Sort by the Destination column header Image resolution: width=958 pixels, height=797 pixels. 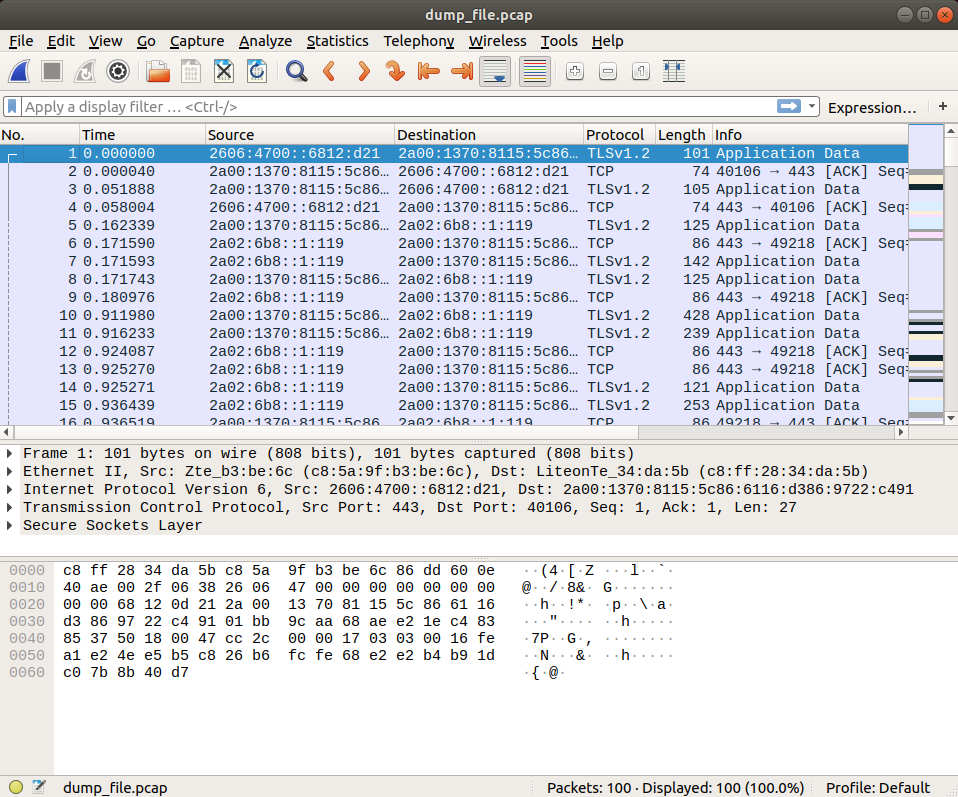489,134
